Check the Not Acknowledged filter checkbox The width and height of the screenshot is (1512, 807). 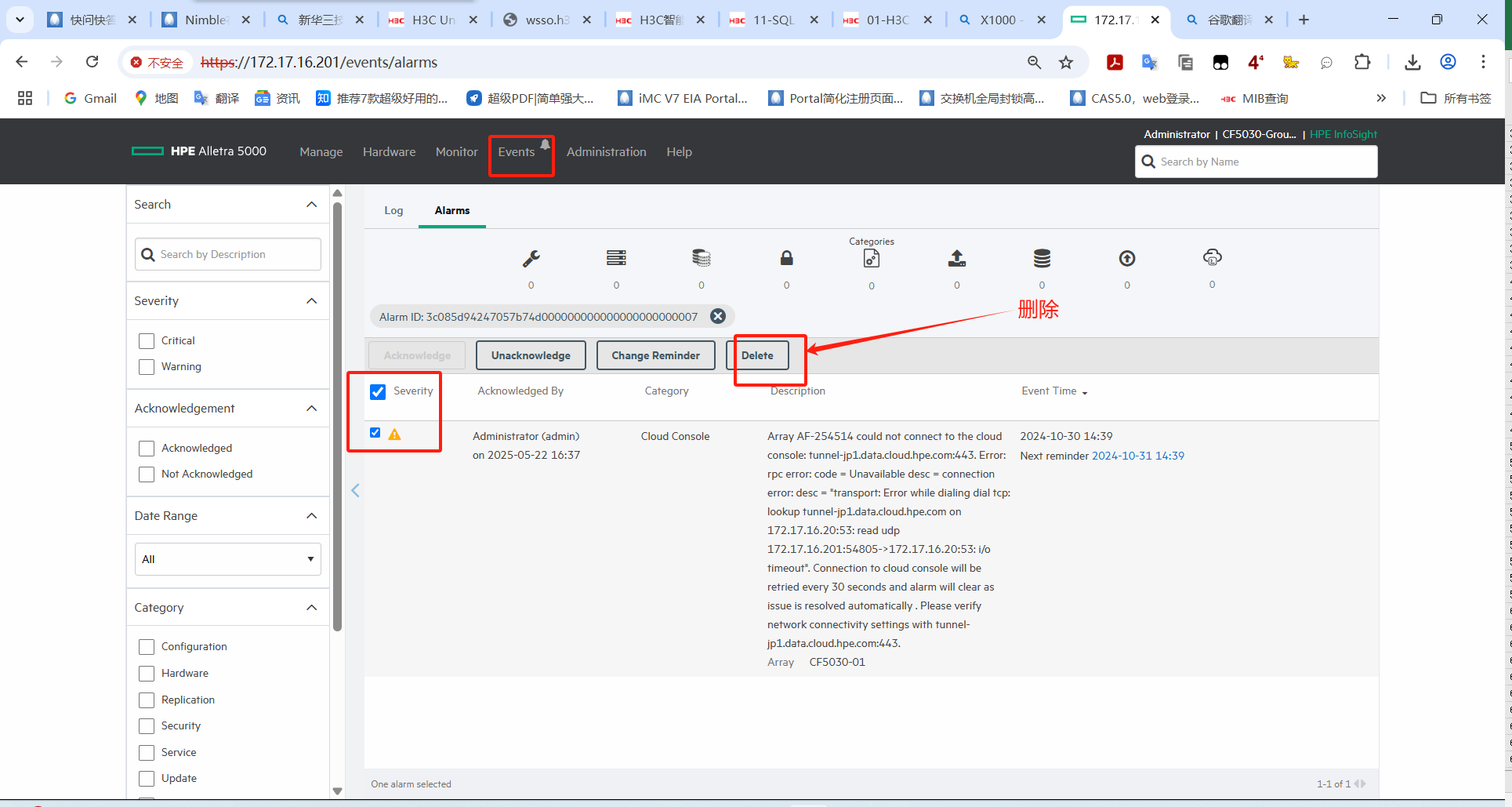coord(147,474)
